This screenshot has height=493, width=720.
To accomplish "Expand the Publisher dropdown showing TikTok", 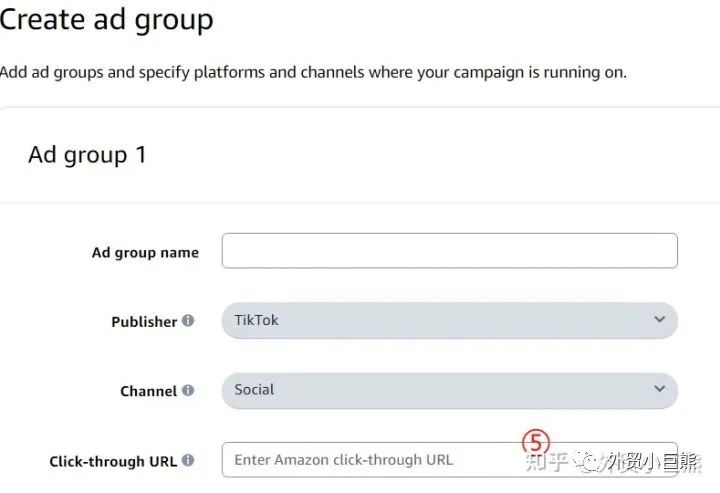I will click(x=449, y=321).
